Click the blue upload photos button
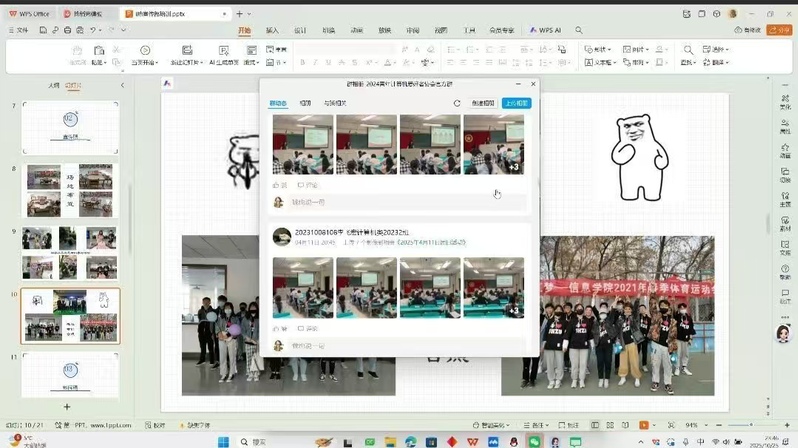Screen dimensions: 798x448 click(516, 103)
